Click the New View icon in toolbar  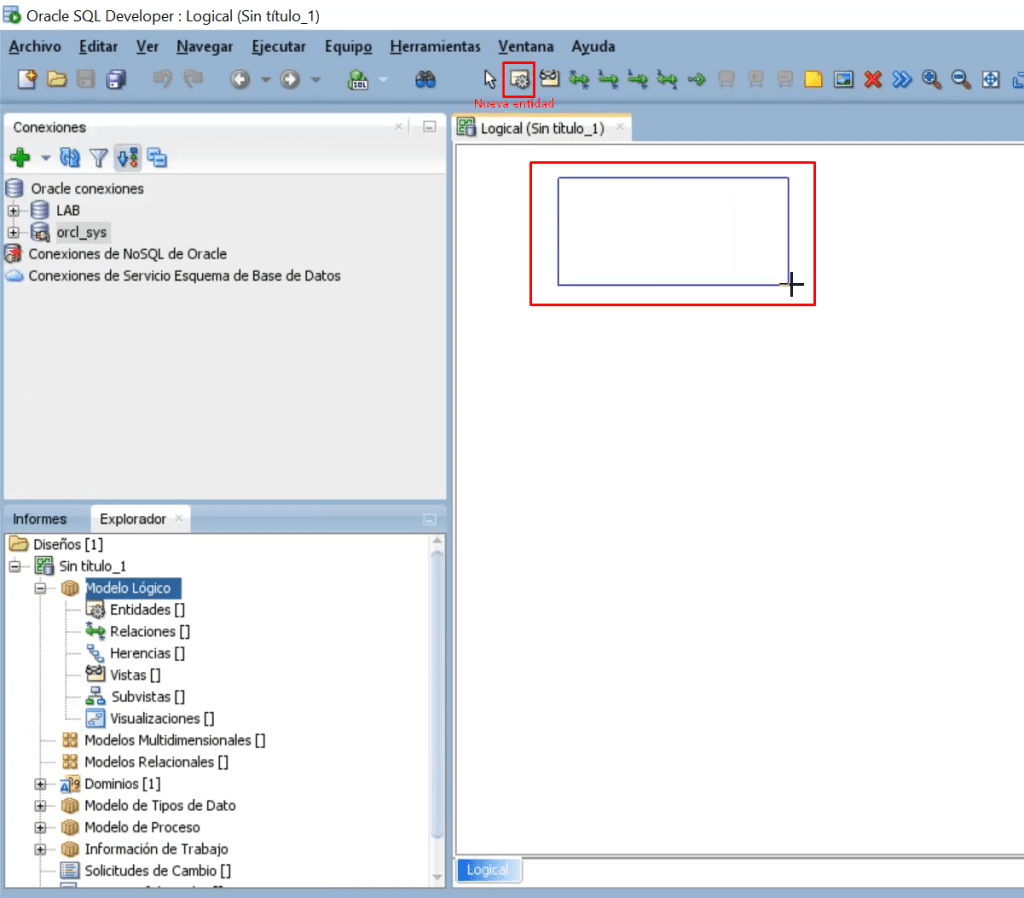pos(549,79)
